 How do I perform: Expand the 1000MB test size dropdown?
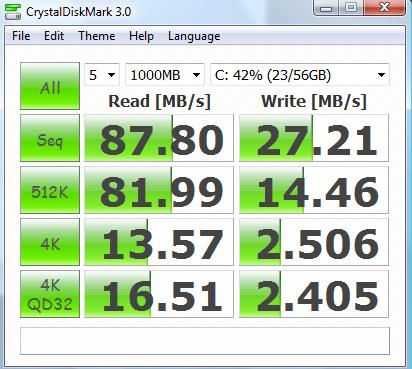coord(165,75)
